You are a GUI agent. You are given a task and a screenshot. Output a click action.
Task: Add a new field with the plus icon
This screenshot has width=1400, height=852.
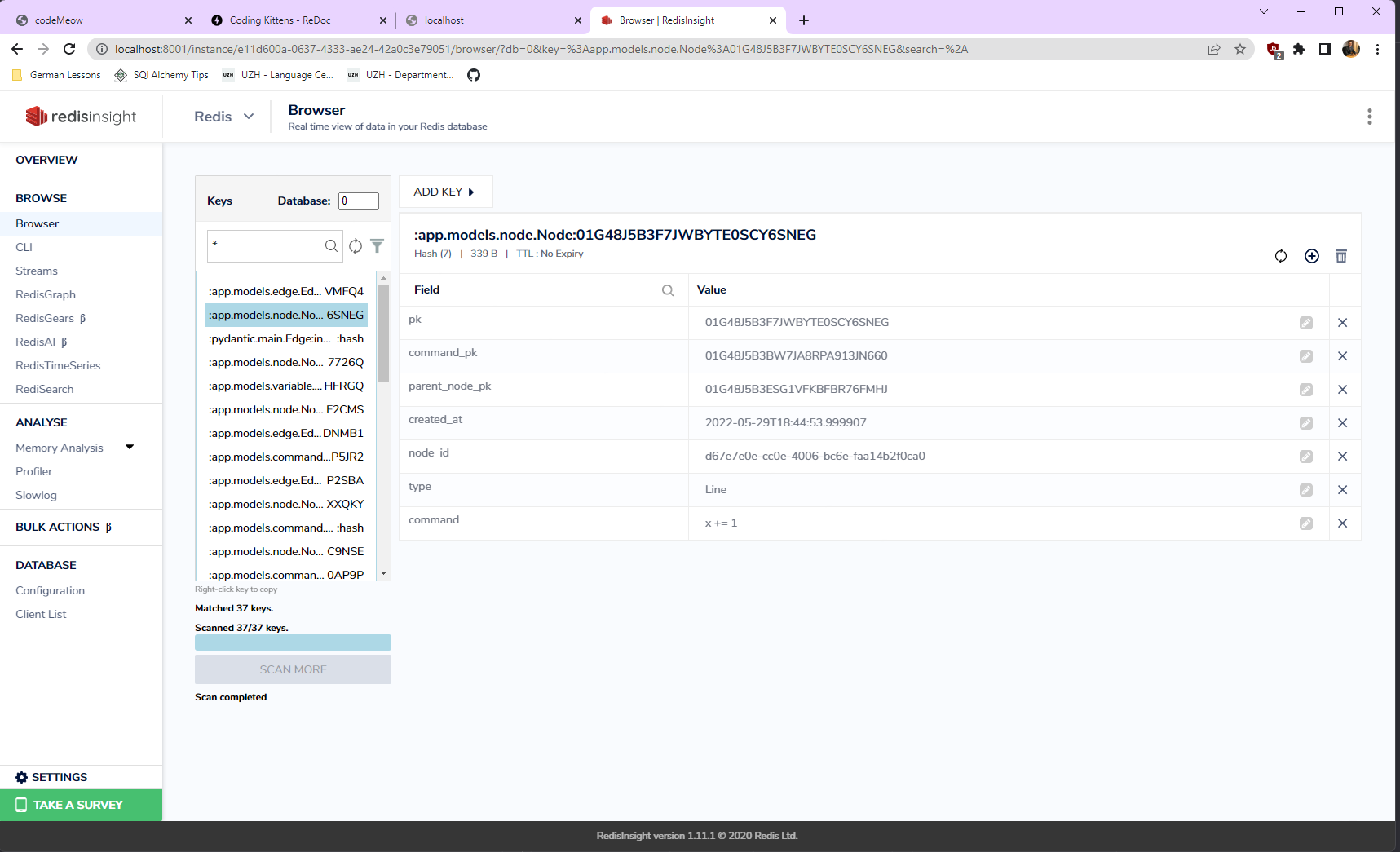1312,256
